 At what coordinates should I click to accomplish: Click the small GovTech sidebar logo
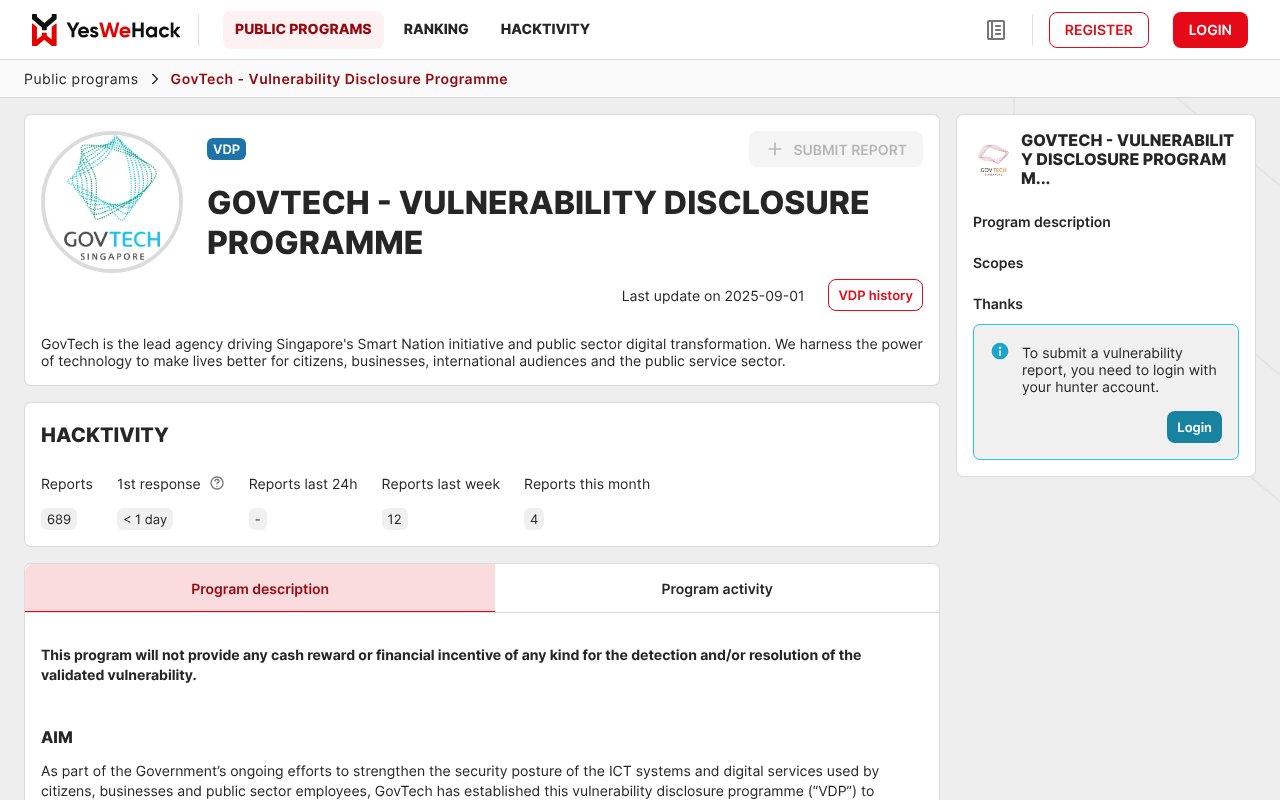[993, 159]
